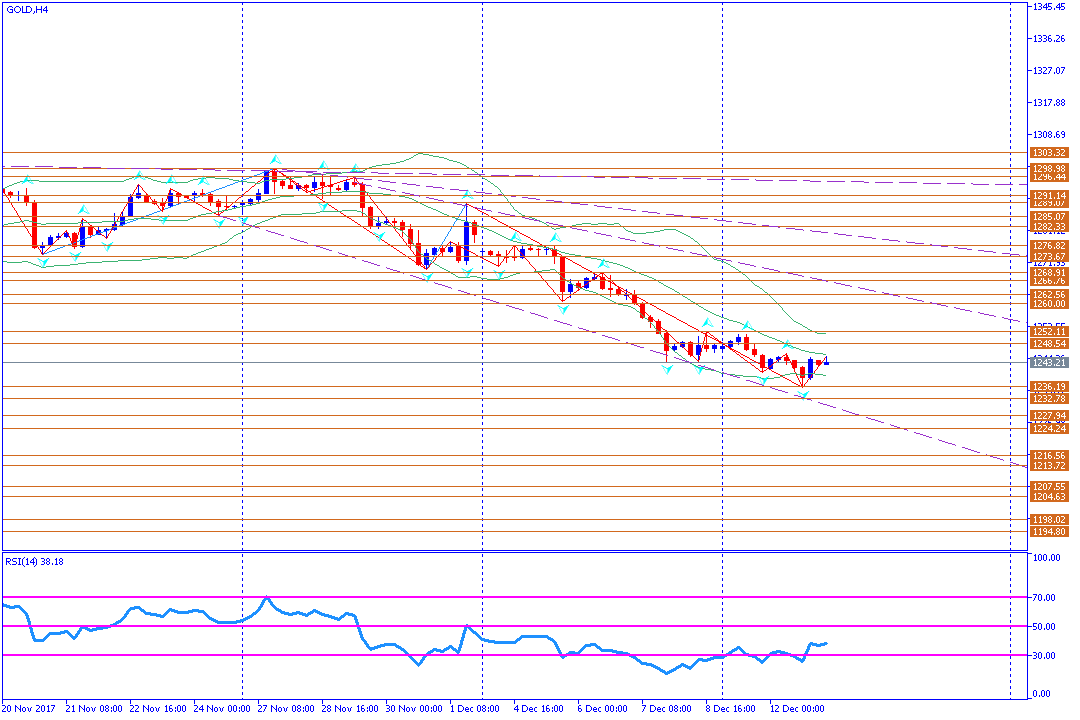1080x720 pixels.
Task: Click the 1260.00 level price tag
Action: pos(1049,304)
